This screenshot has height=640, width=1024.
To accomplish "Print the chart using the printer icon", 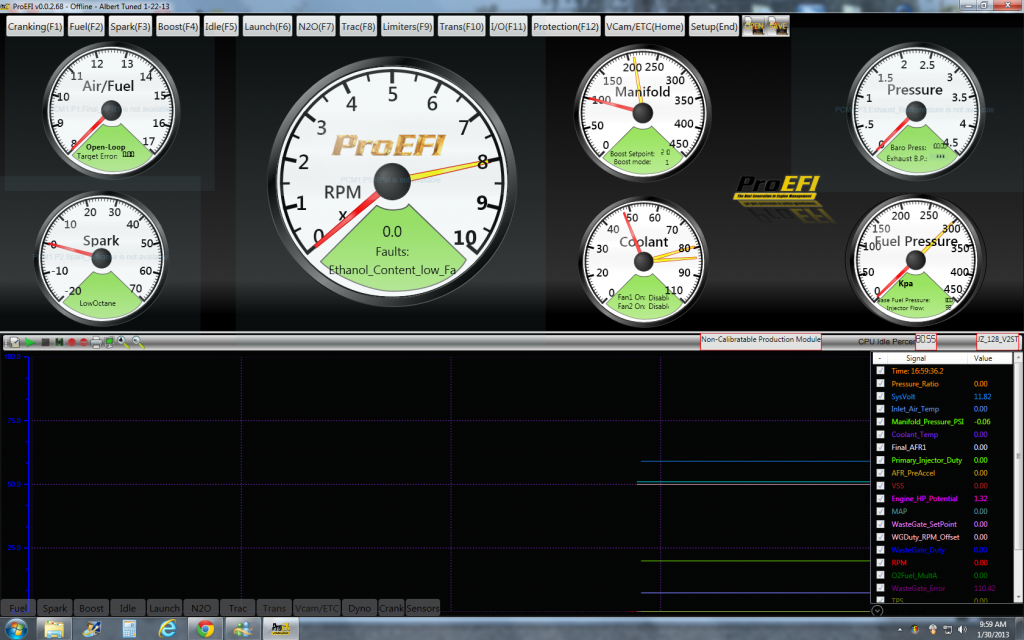I will pos(96,342).
